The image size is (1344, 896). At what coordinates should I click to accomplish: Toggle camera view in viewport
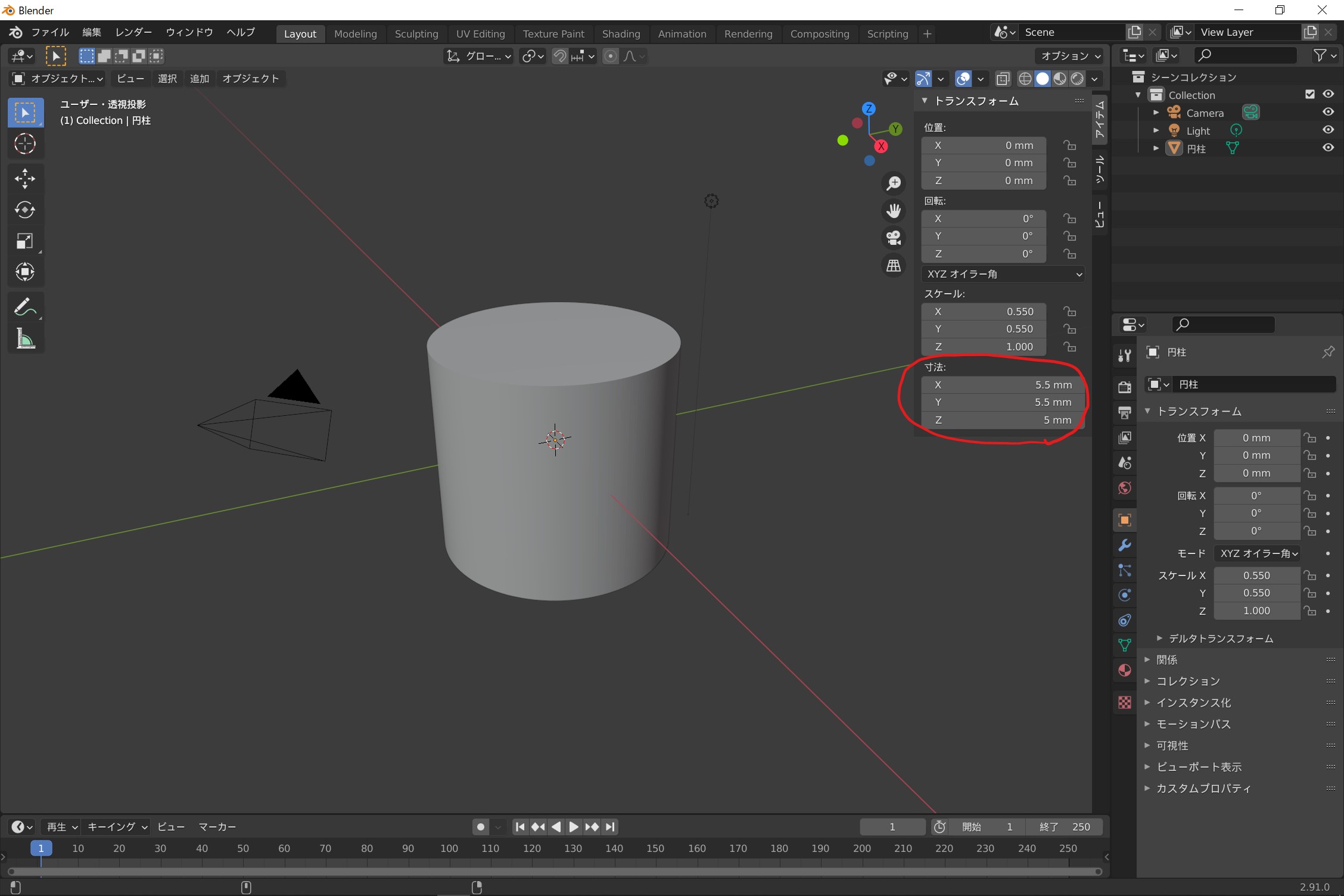point(893,238)
